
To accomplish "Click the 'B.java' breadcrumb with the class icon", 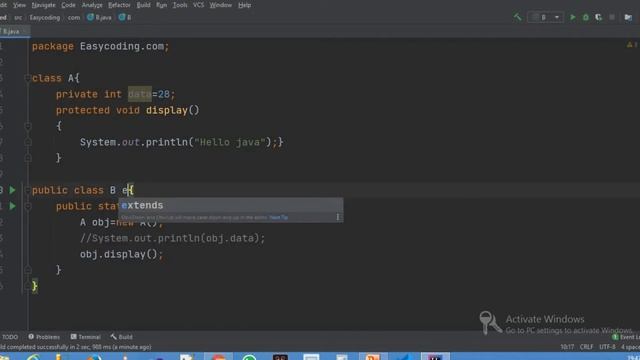I will click(x=99, y=18).
